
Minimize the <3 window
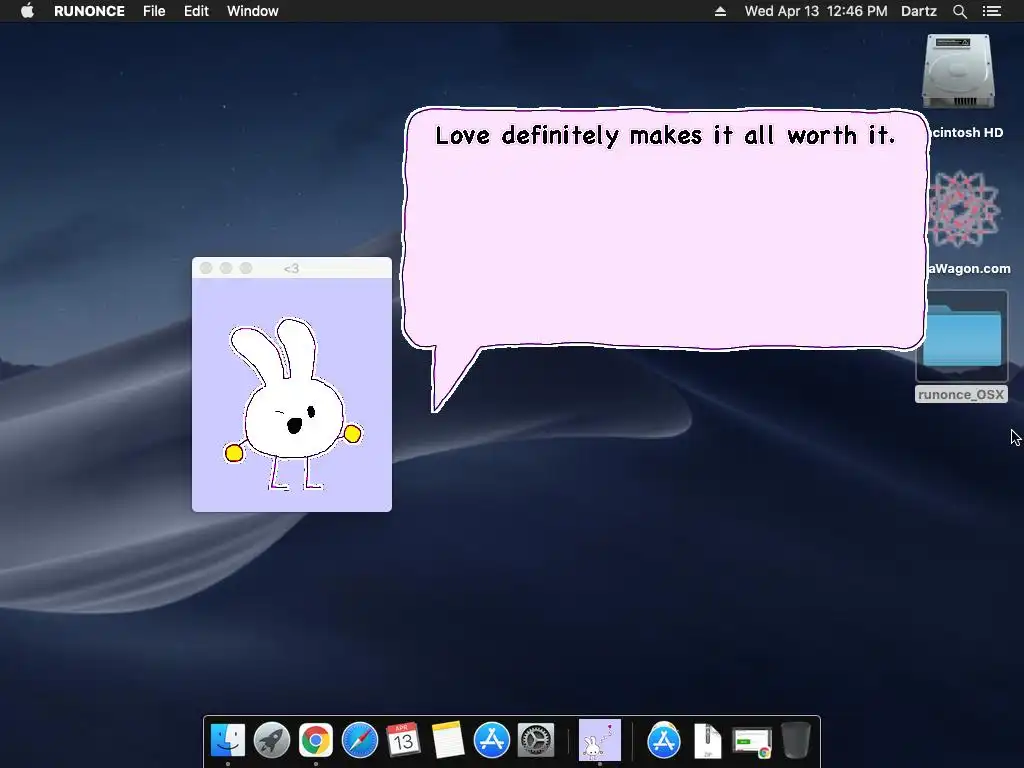click(226, 268)
